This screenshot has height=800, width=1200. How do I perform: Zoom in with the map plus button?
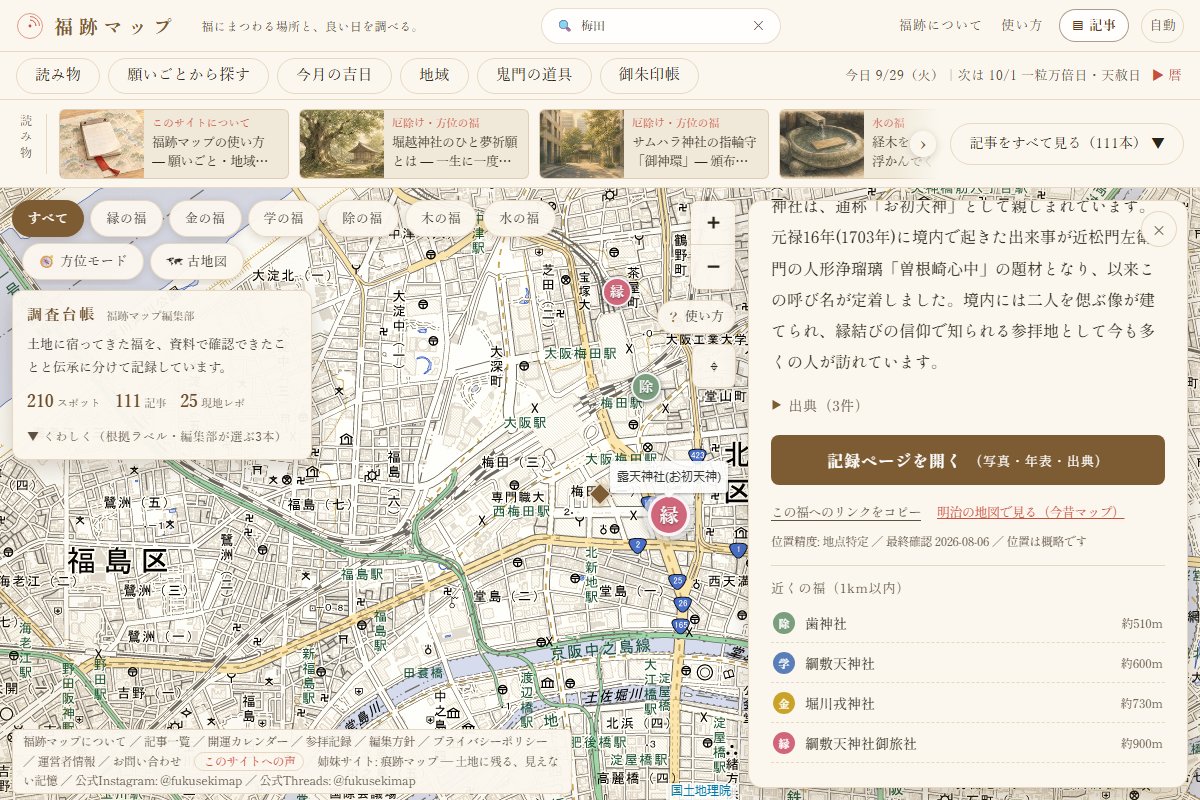[x=713, y=223]
